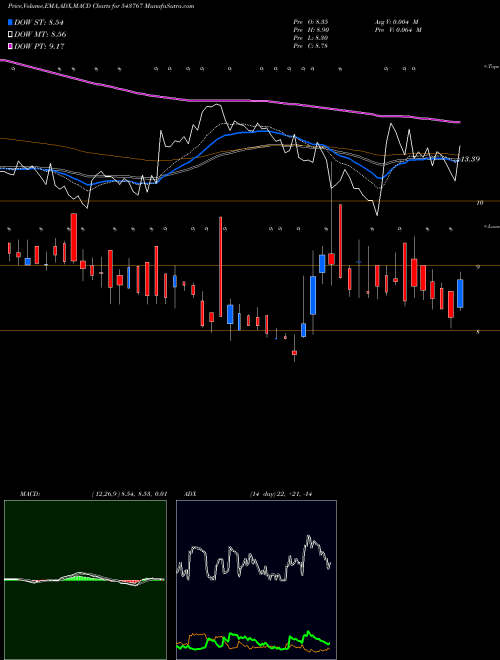
Task: Click the MACD (12,26,9) parameter values
Action: (129, 494)
